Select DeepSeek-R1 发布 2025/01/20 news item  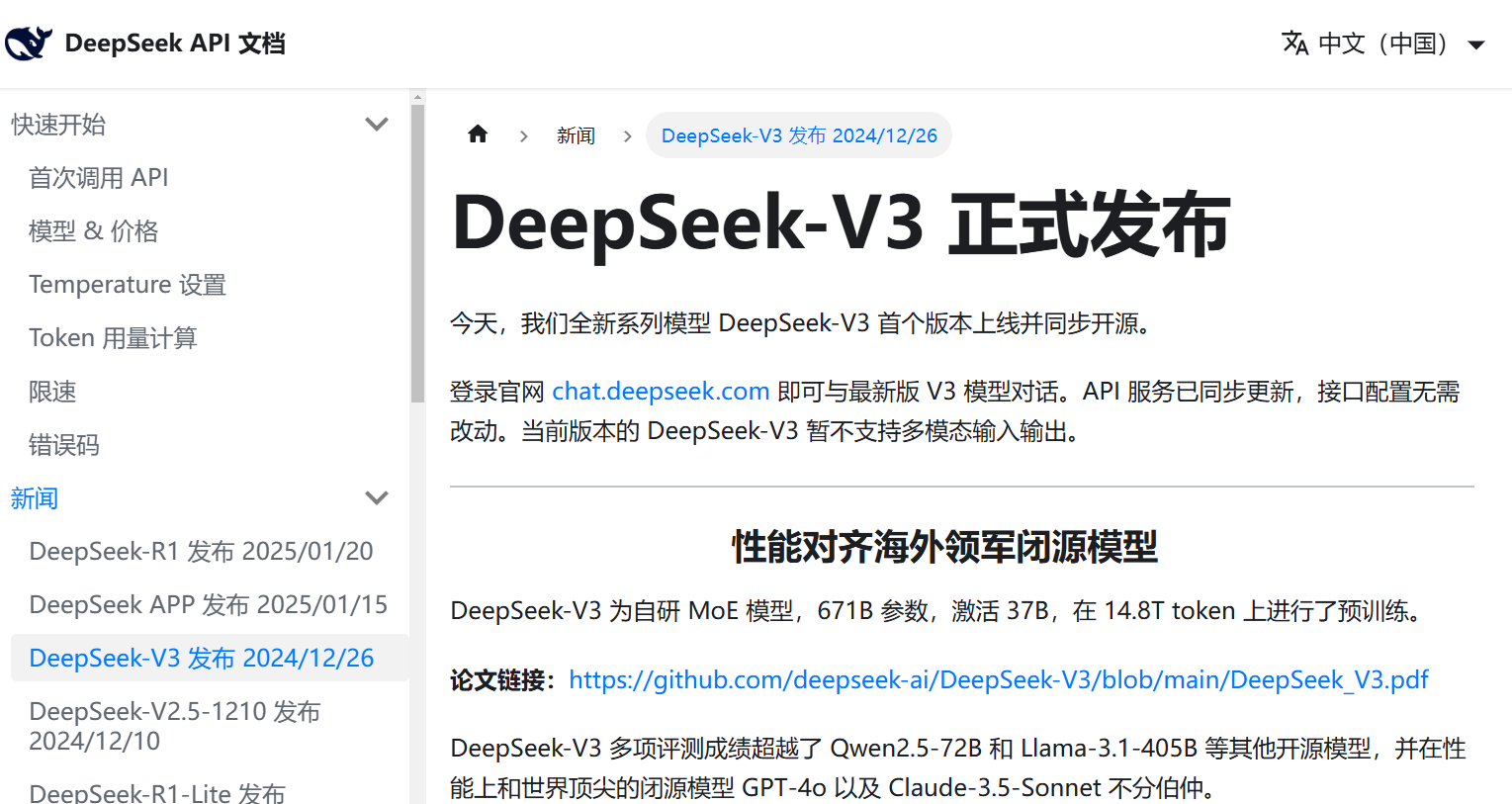(x=202, y=551)
